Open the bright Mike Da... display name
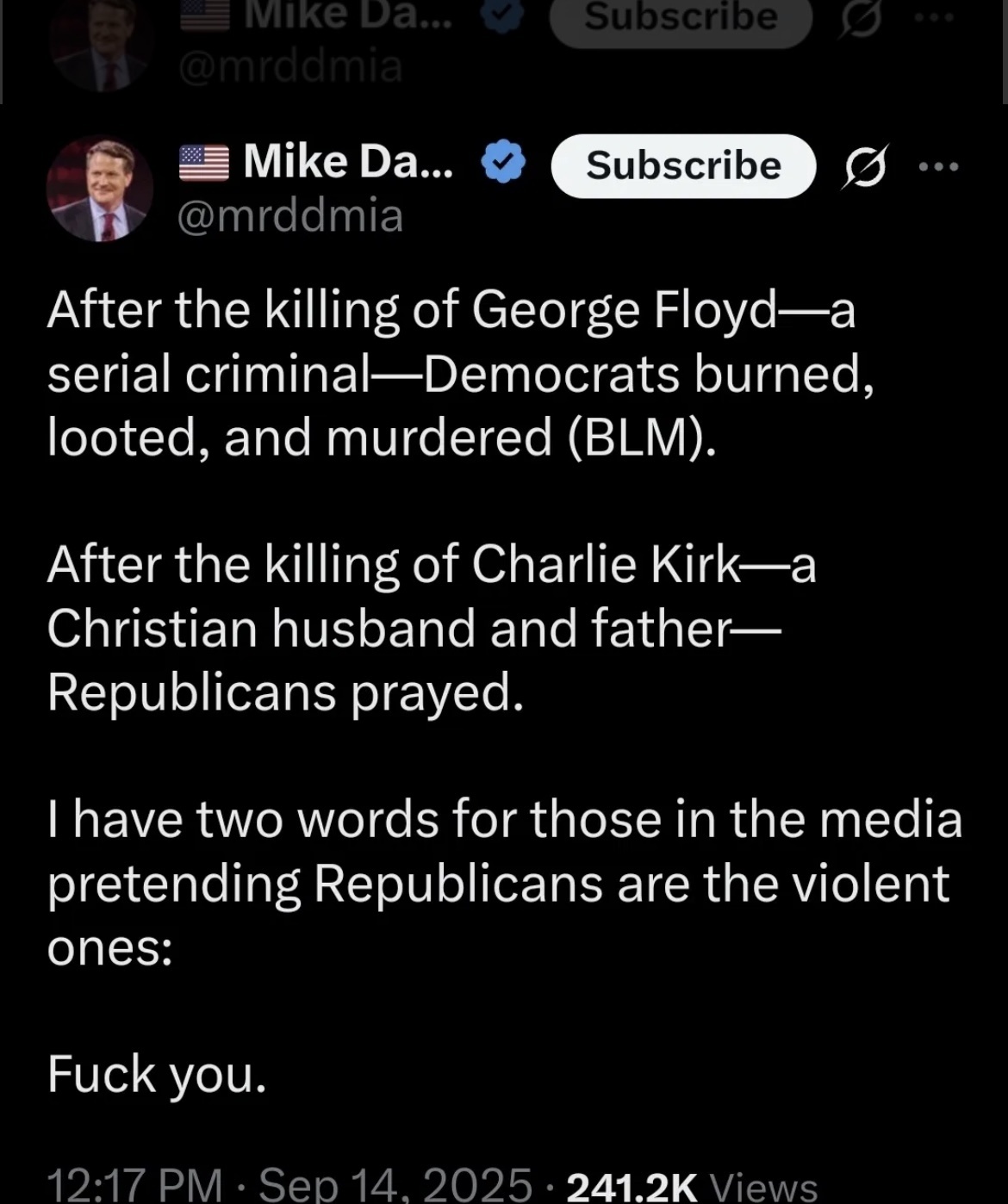 (347, 161)
